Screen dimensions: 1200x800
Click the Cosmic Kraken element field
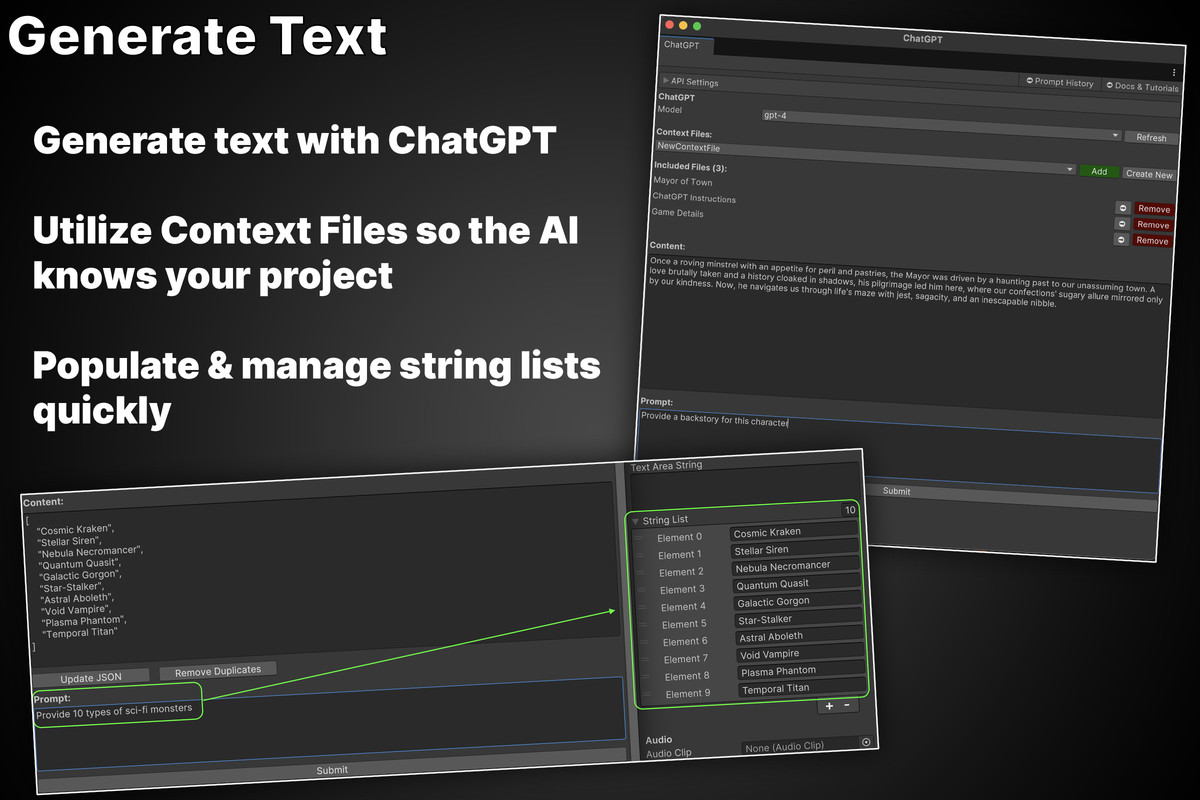pyautogui.click(x=793, y=533)
